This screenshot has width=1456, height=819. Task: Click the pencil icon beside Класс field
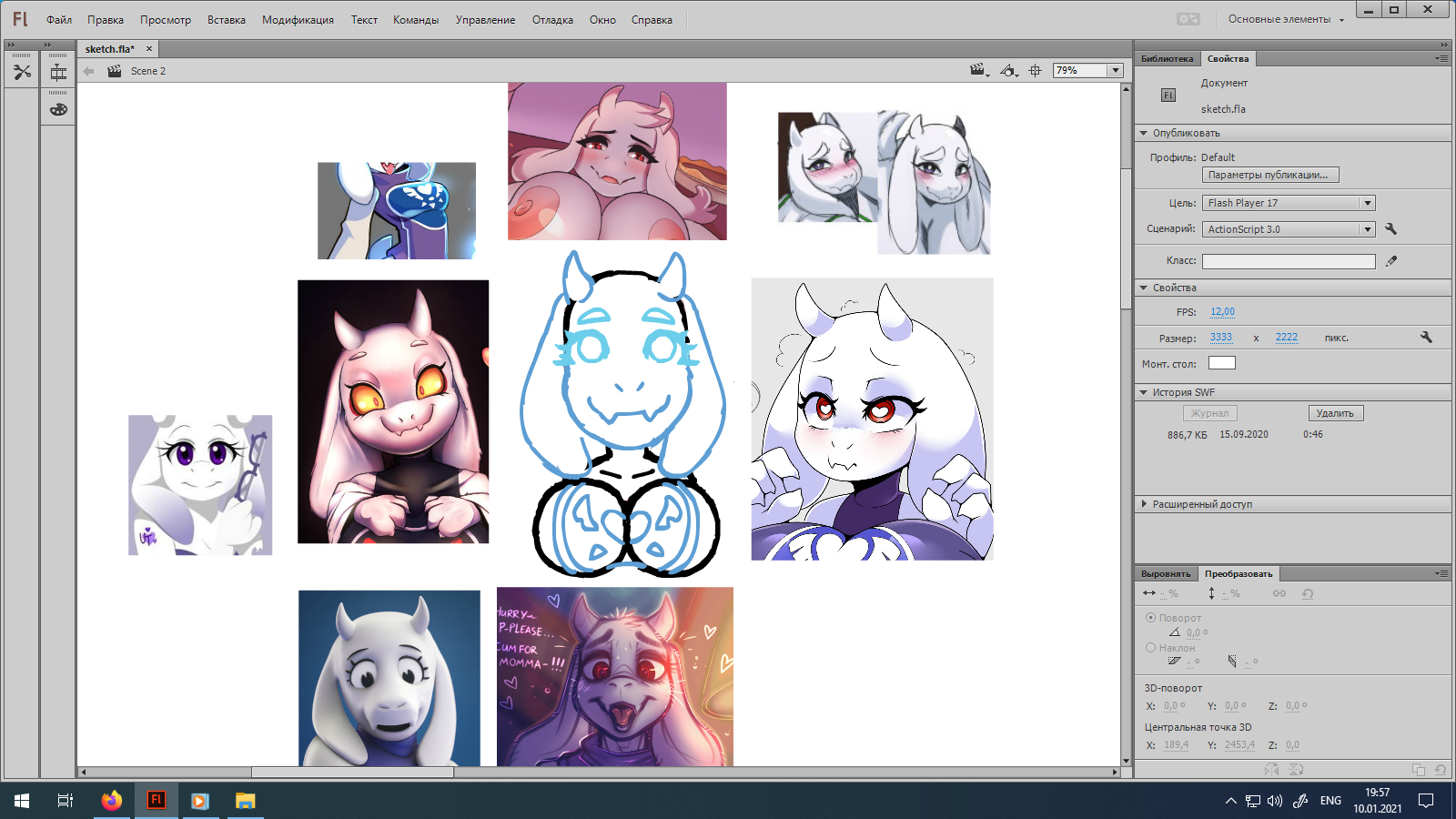[1391, 261]
